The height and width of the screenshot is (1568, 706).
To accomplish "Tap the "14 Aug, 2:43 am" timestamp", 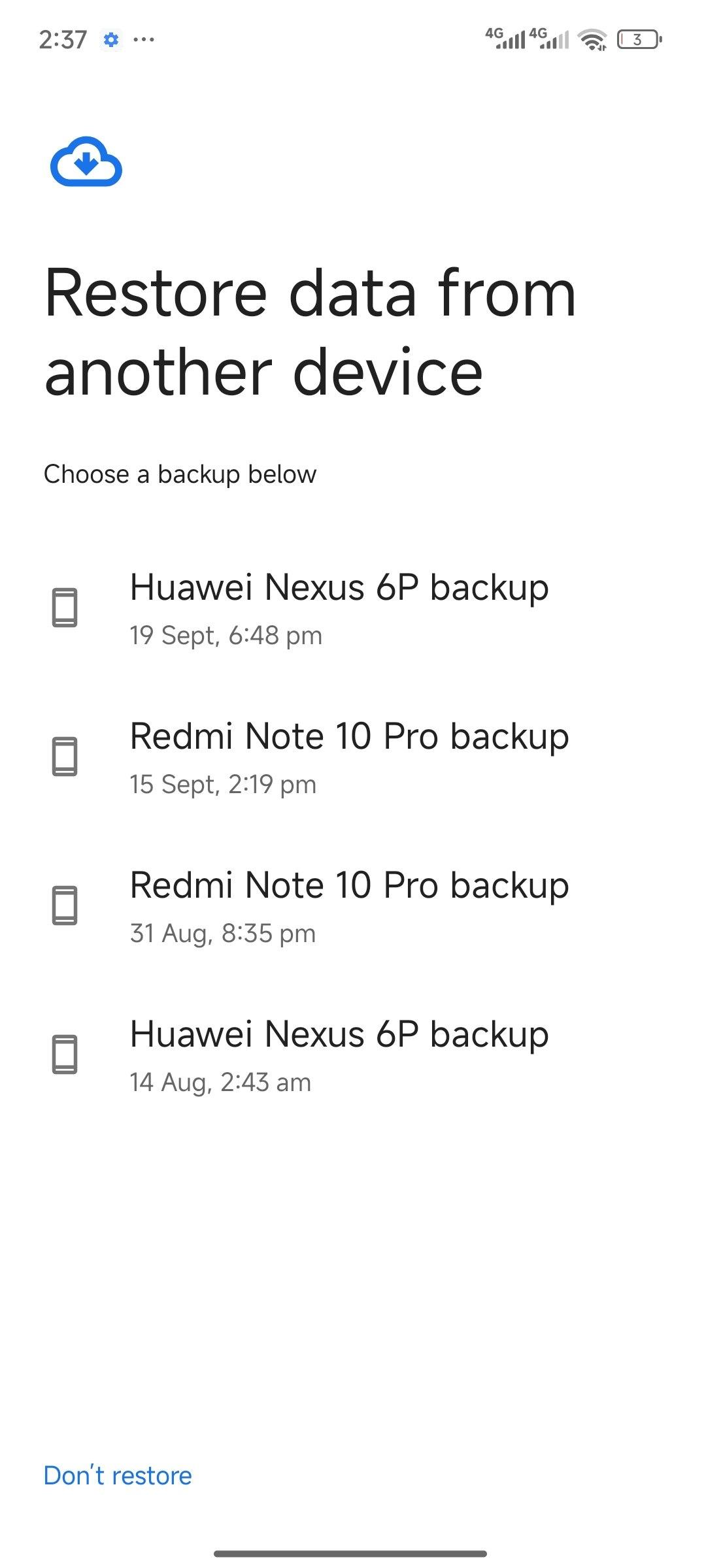I will [x=220, y=1083].
